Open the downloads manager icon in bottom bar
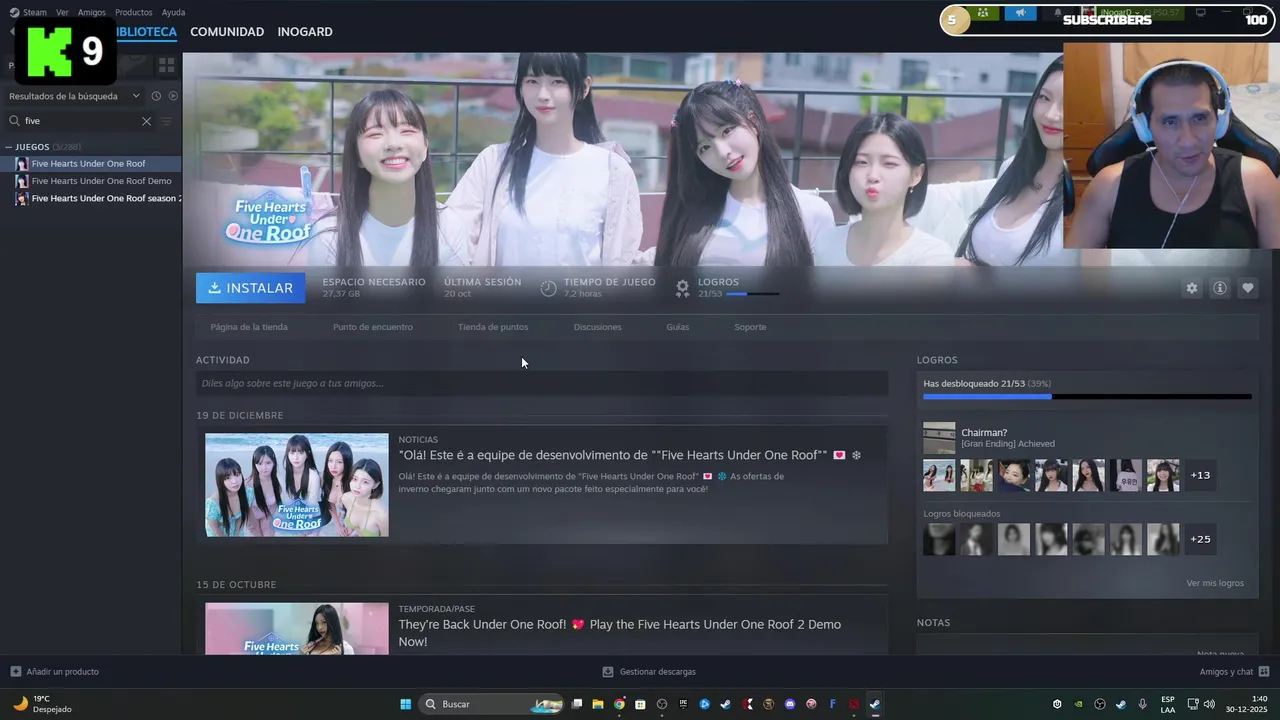 [x=607, y=671]
